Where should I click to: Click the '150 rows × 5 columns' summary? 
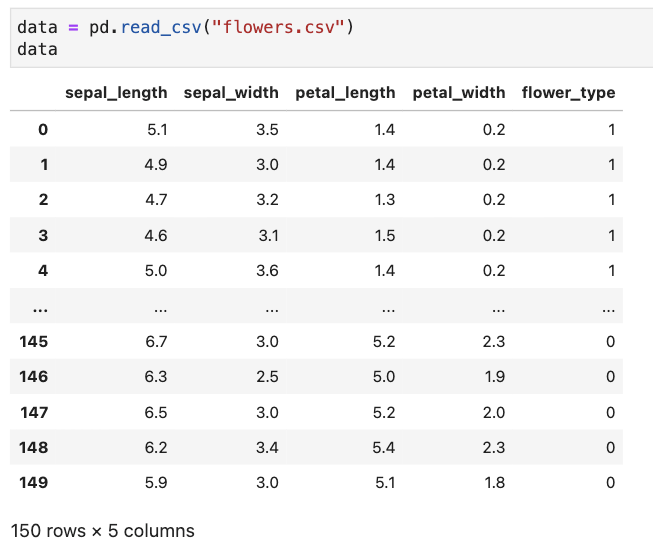[102, 531]
